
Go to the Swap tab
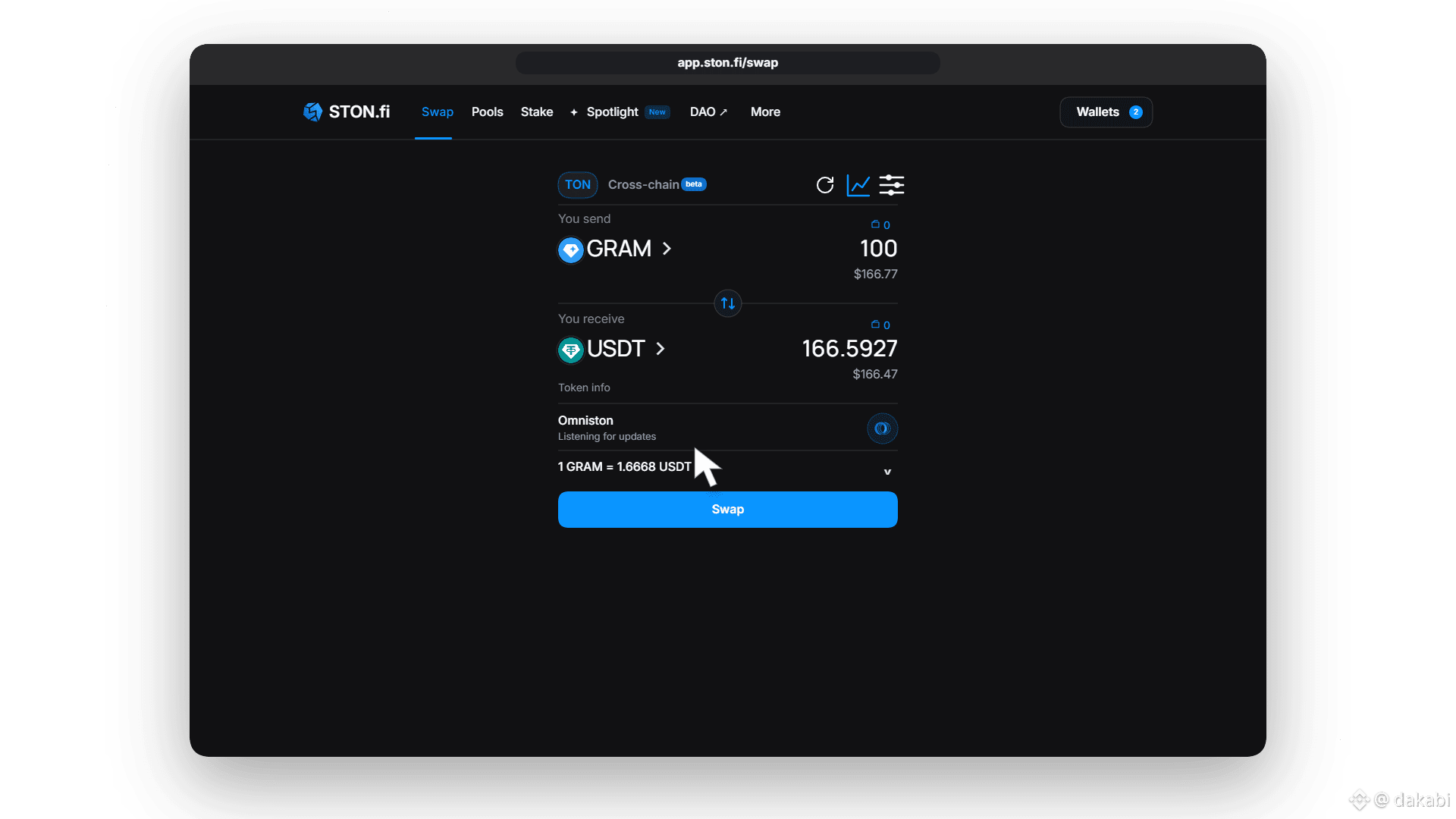(438, 112)
